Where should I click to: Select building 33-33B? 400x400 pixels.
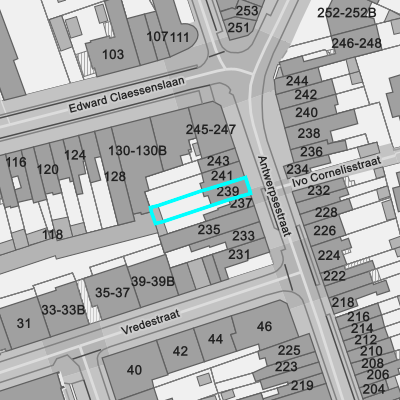63,310
